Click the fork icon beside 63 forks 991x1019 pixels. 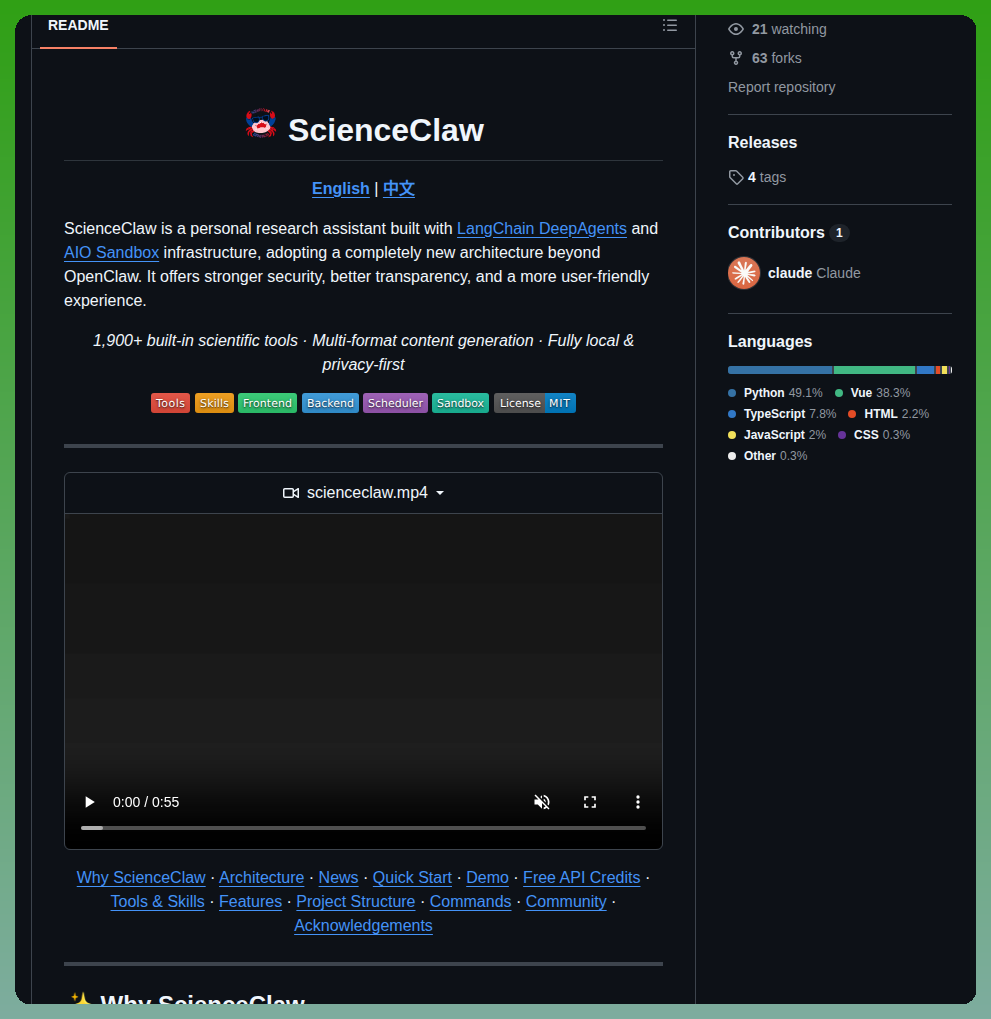click(x=736, y=58)
